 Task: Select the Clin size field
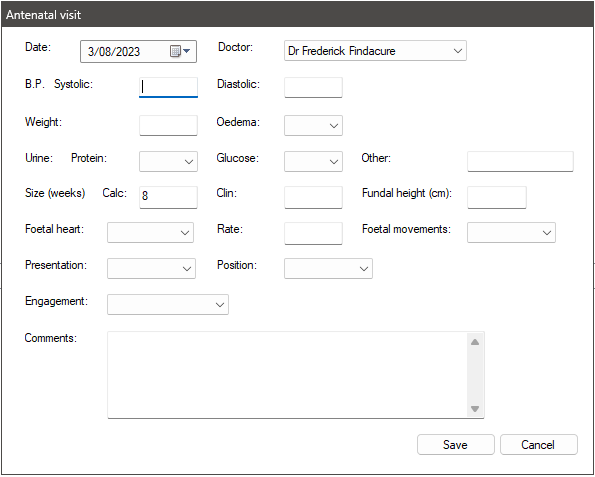click(x=313, y=197)
